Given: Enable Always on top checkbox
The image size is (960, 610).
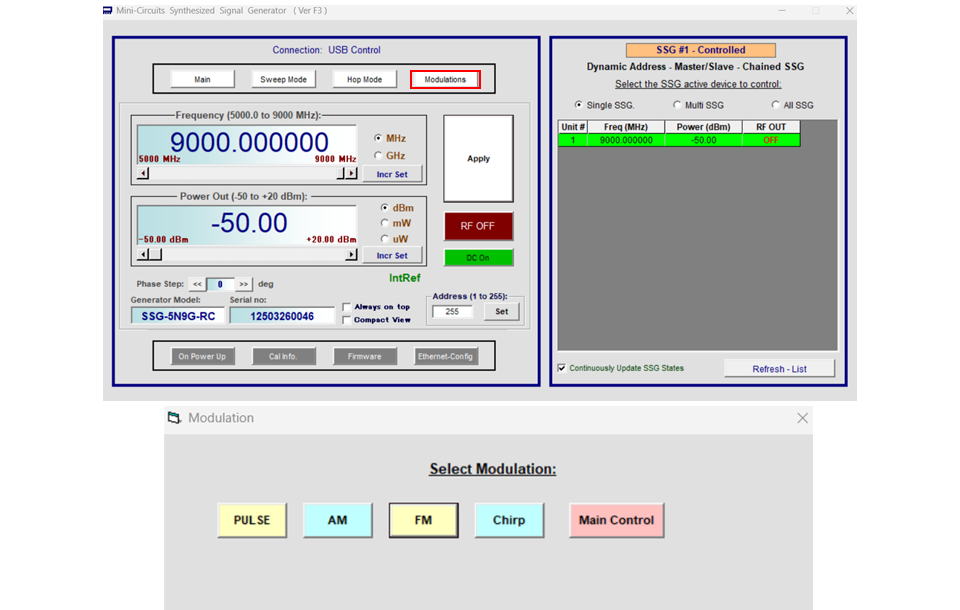Looking at the screenshot, I should [347, 307].
